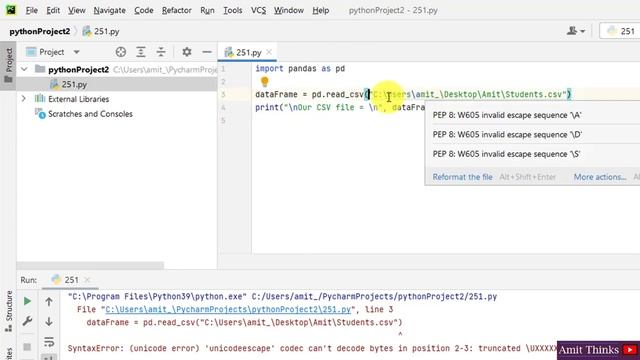The height and width of the screenshot is (360, 640).
Task: Open the Run menu
Action: click(207, 10)
